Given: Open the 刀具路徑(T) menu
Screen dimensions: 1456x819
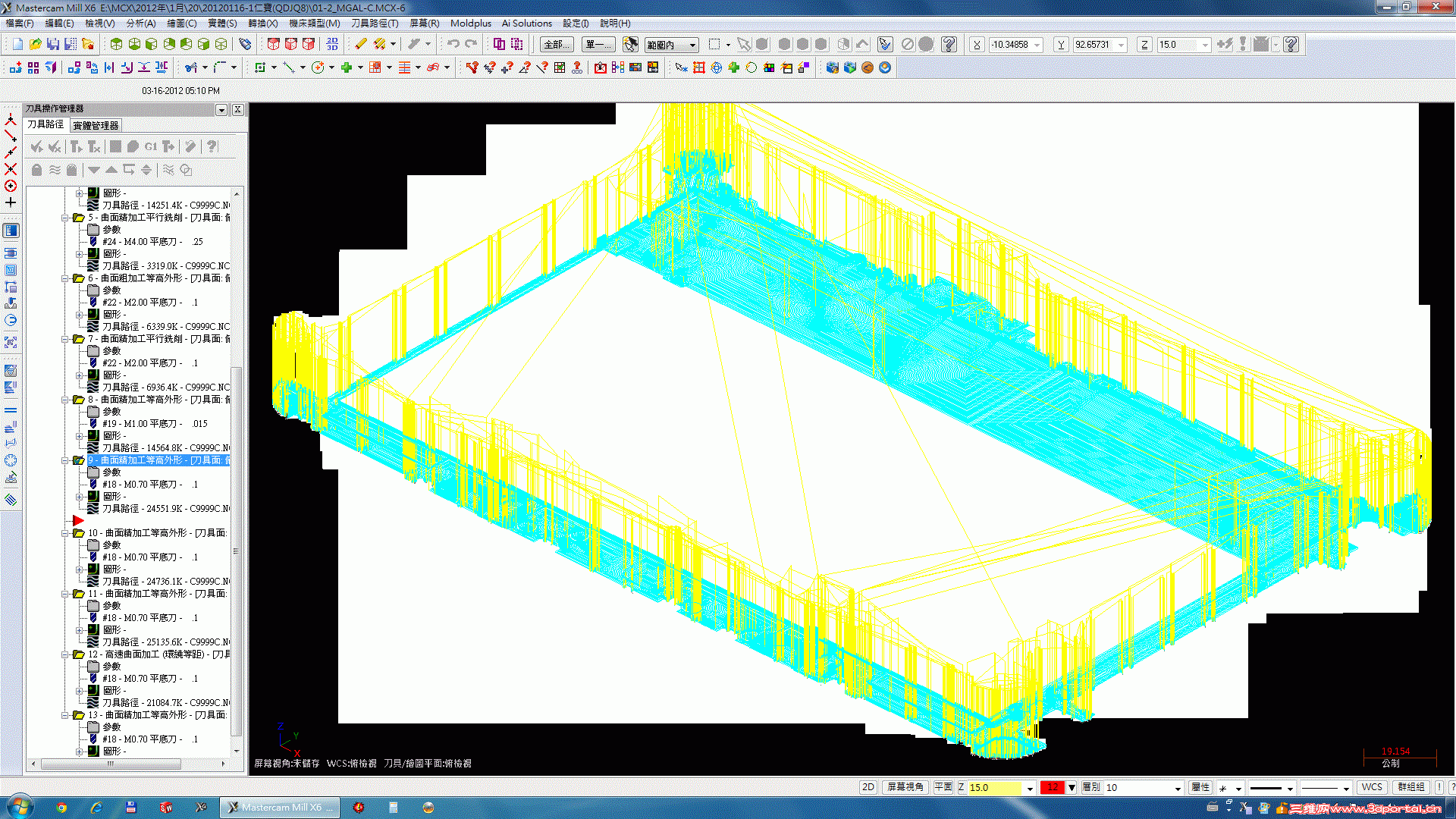Looking at the screenshot, I should coord(374,24).
